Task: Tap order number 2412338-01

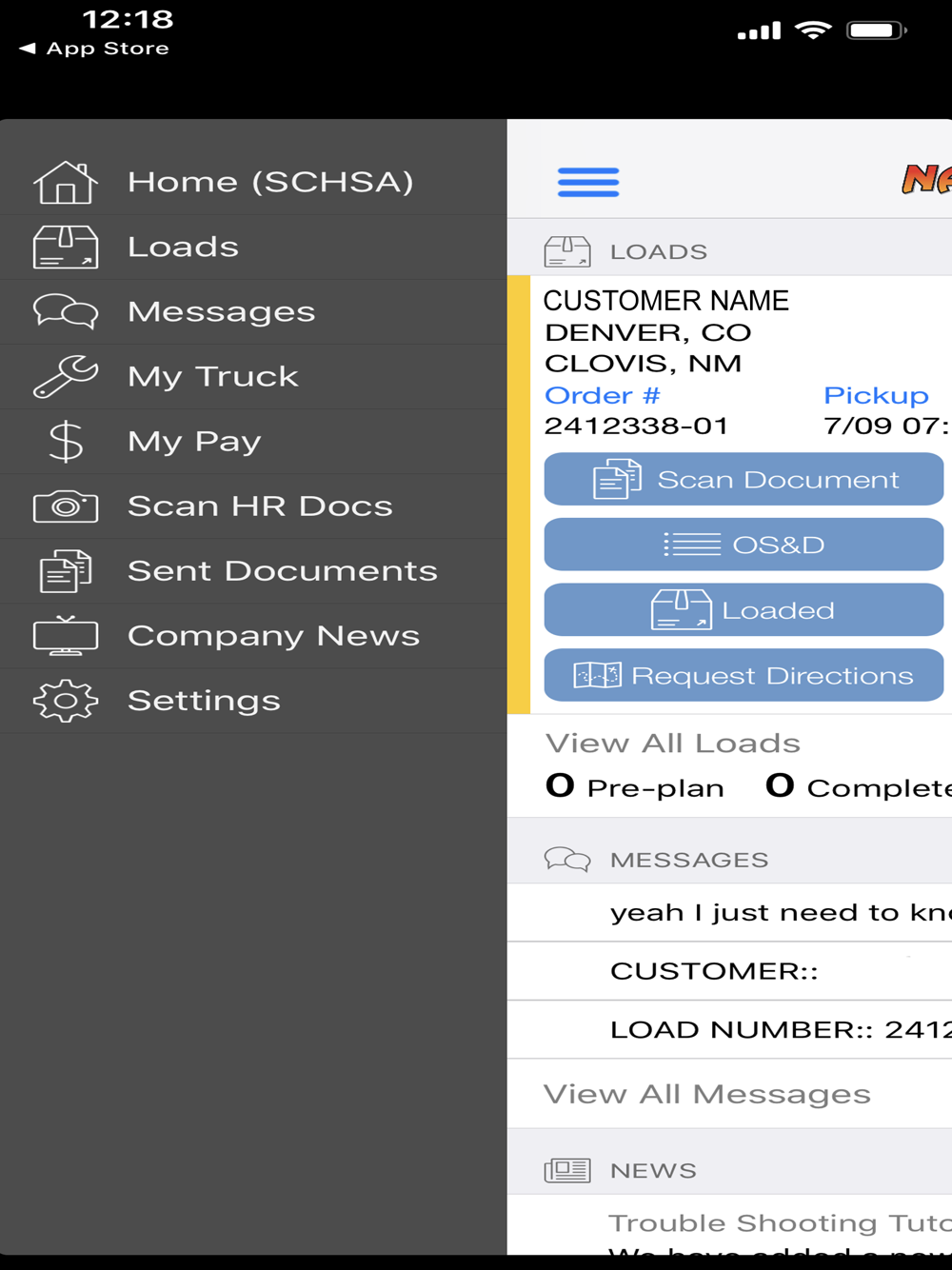Action: click(636, 426)
